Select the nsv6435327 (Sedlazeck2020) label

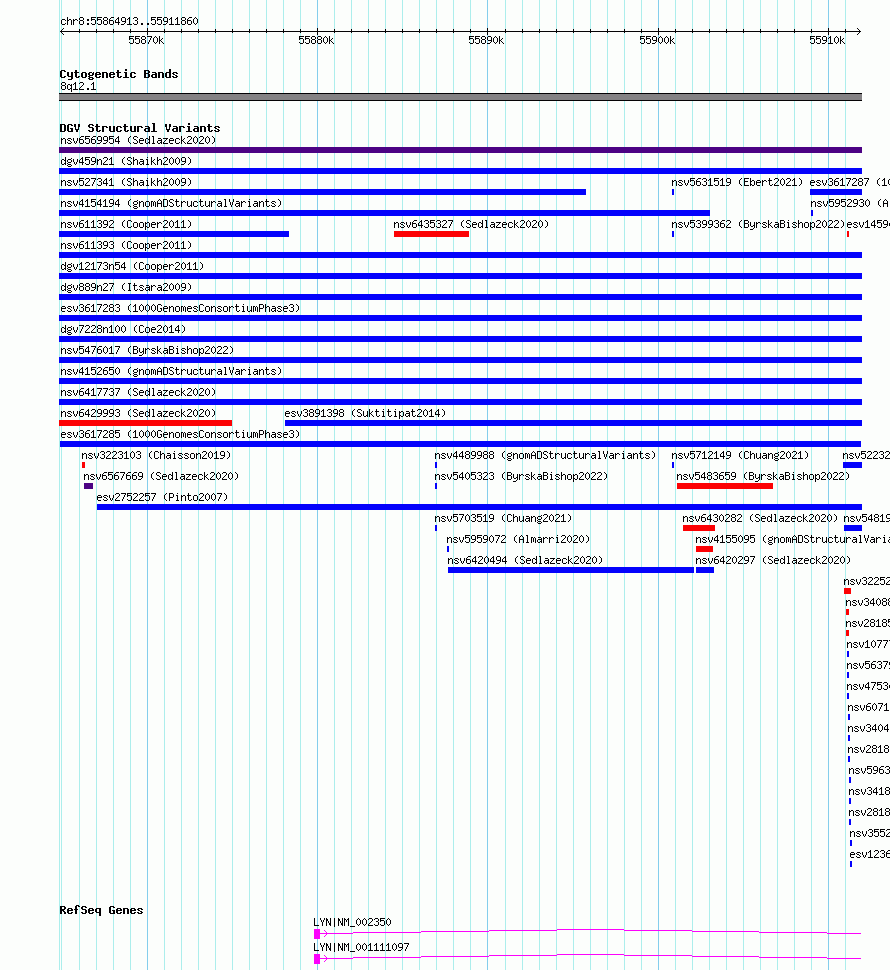pos(471,225)
